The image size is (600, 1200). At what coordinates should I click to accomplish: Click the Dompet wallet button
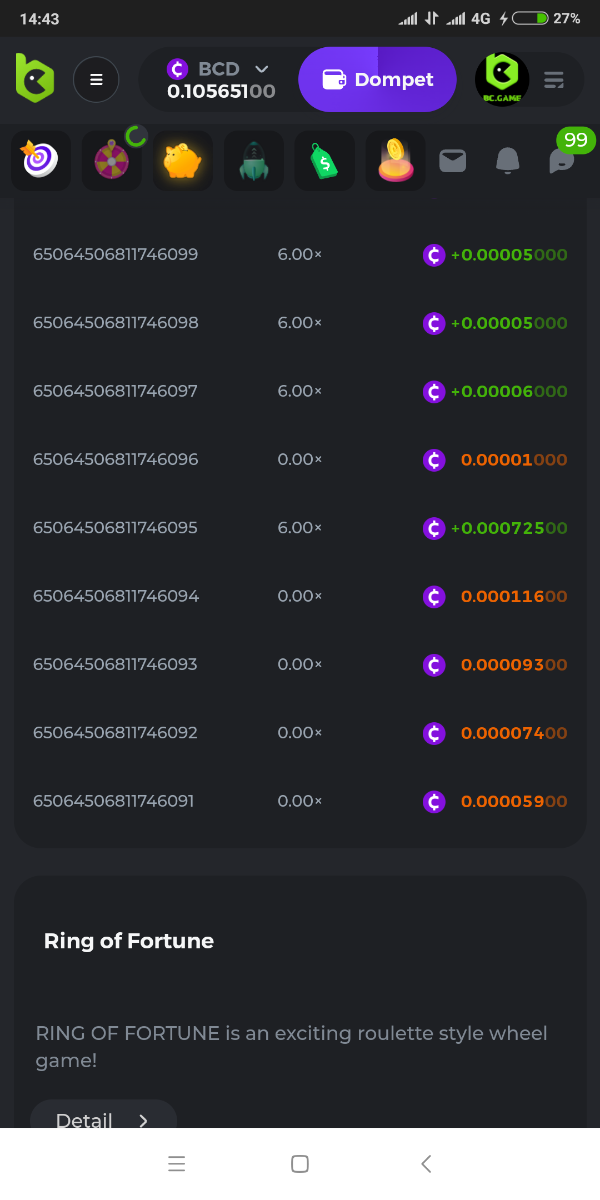[x=377, y=80]
